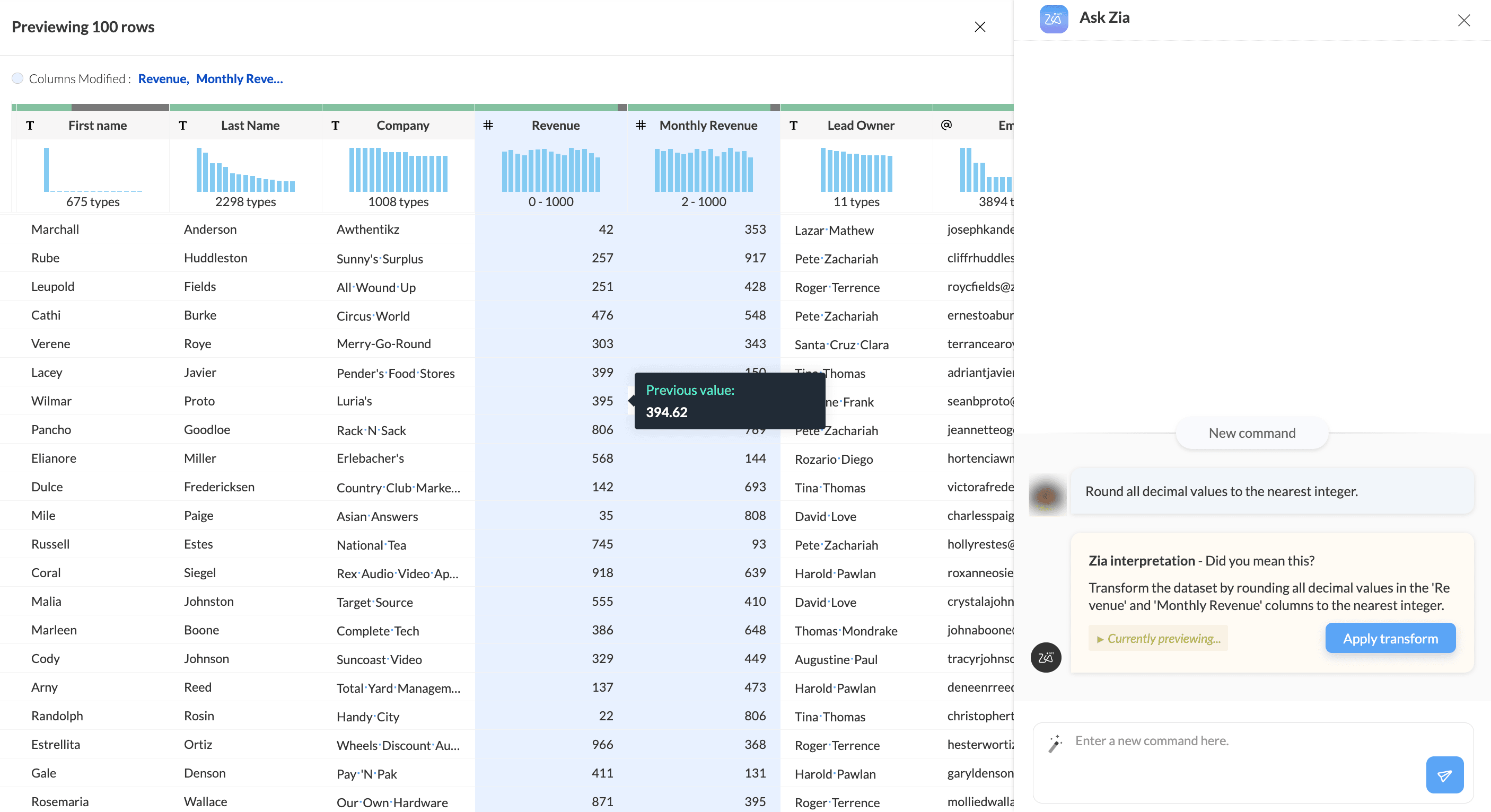Screen dimensions: 1491x812
Task: Click the number type icon for Revenue column
Action: 488,125
